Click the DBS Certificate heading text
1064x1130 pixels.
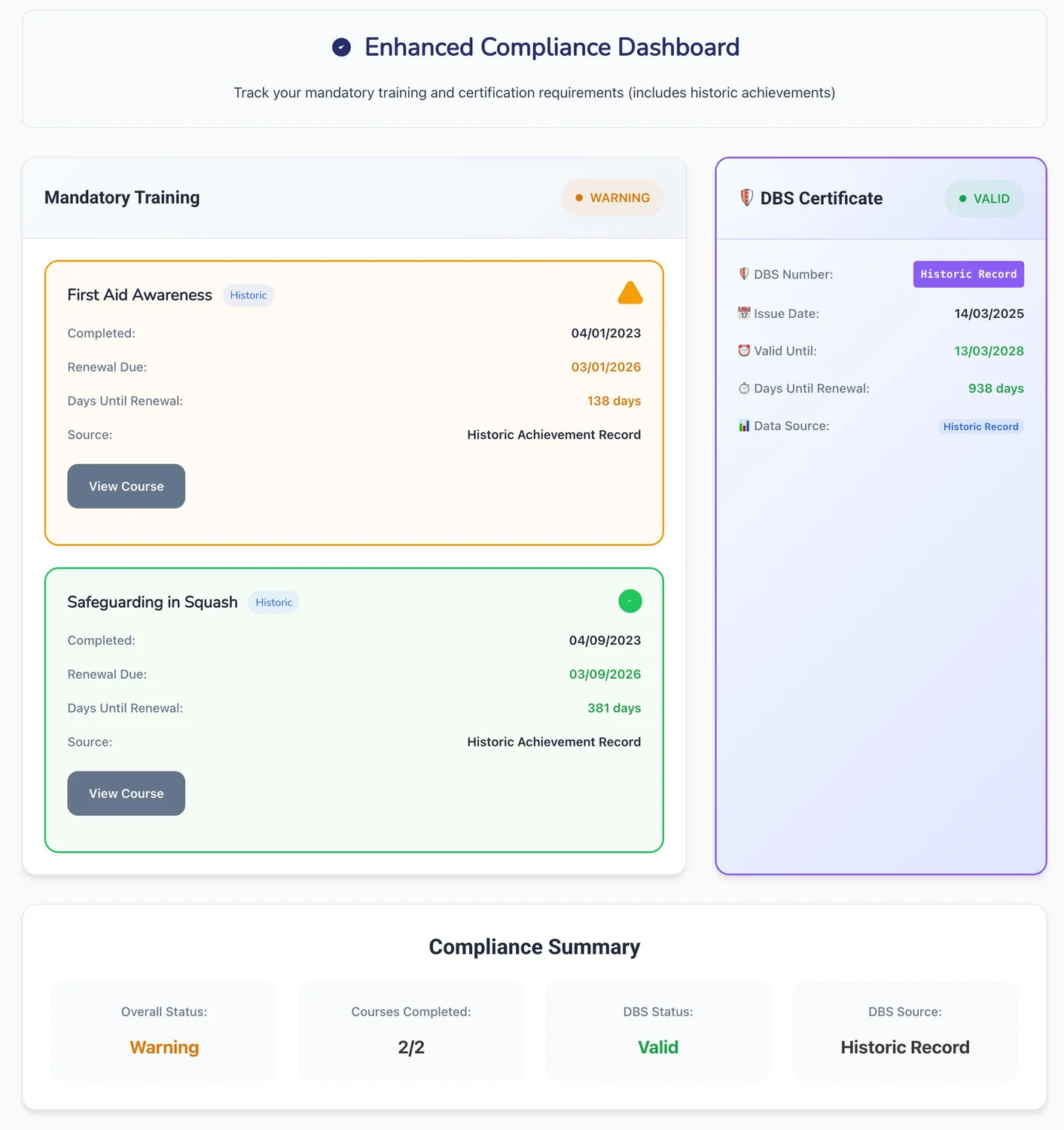point(822,198)
